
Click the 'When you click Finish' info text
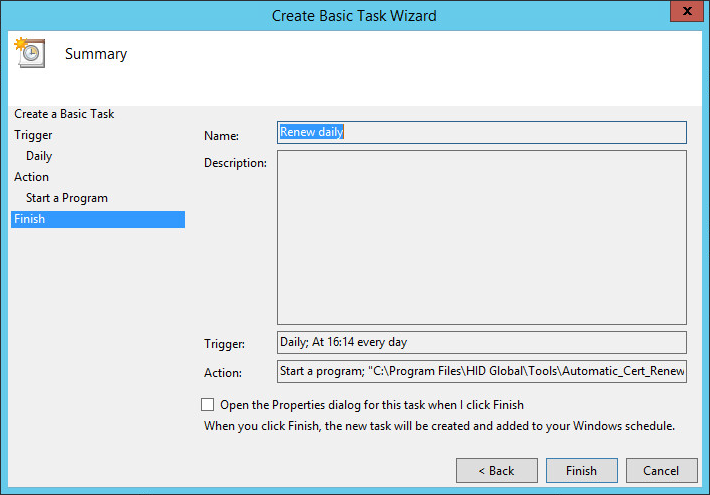[x=439, y=425]
